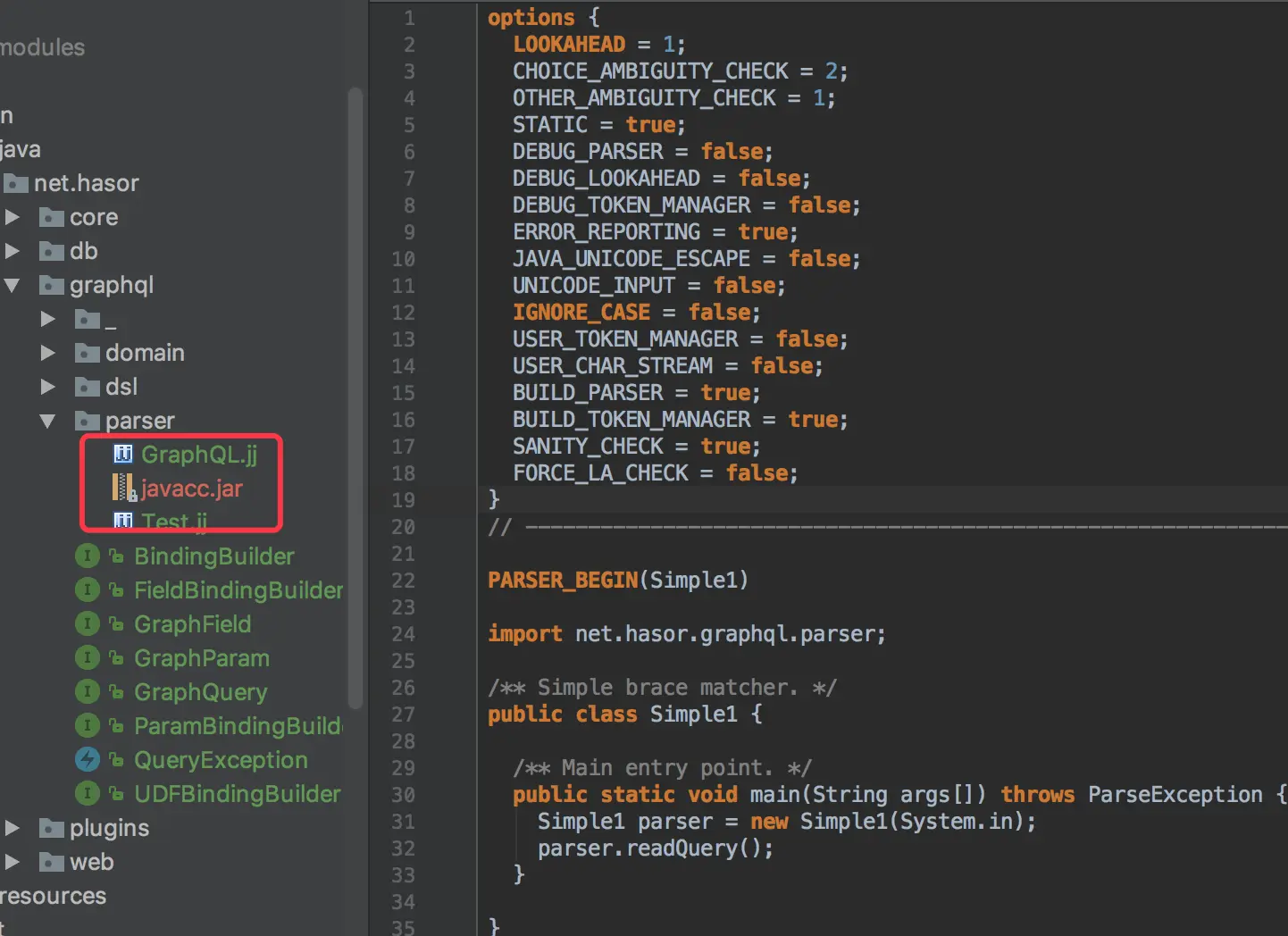Click the underscore folder icon under graphql
1288x936 pixels.
coord(88,320)
